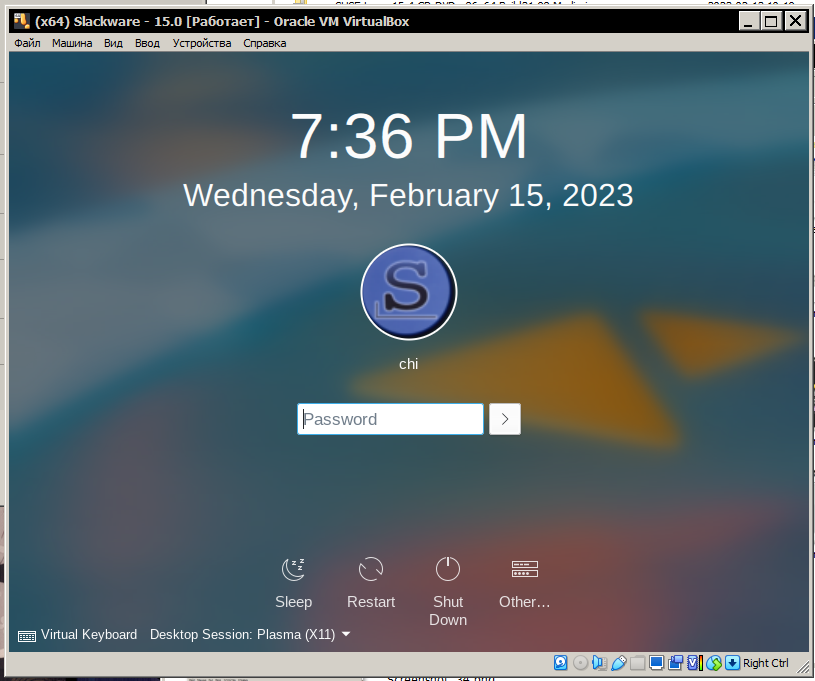815x681 pixels.
Task: Click the Right Ctrl host key label
Action: 766,663
